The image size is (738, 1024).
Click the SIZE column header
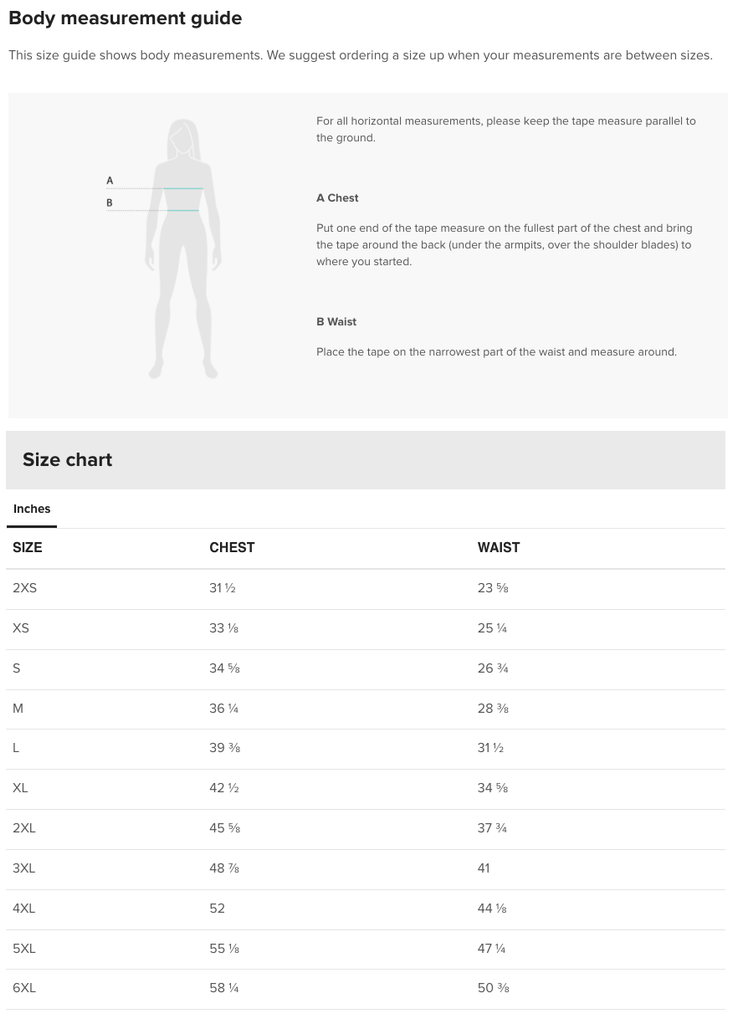pyautogui.click(x=27, y=547)
